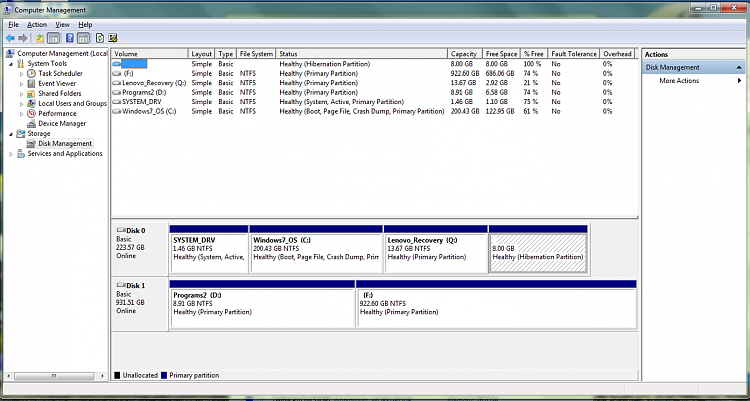Select the Performance icon in tree

(x=32, y=113)
